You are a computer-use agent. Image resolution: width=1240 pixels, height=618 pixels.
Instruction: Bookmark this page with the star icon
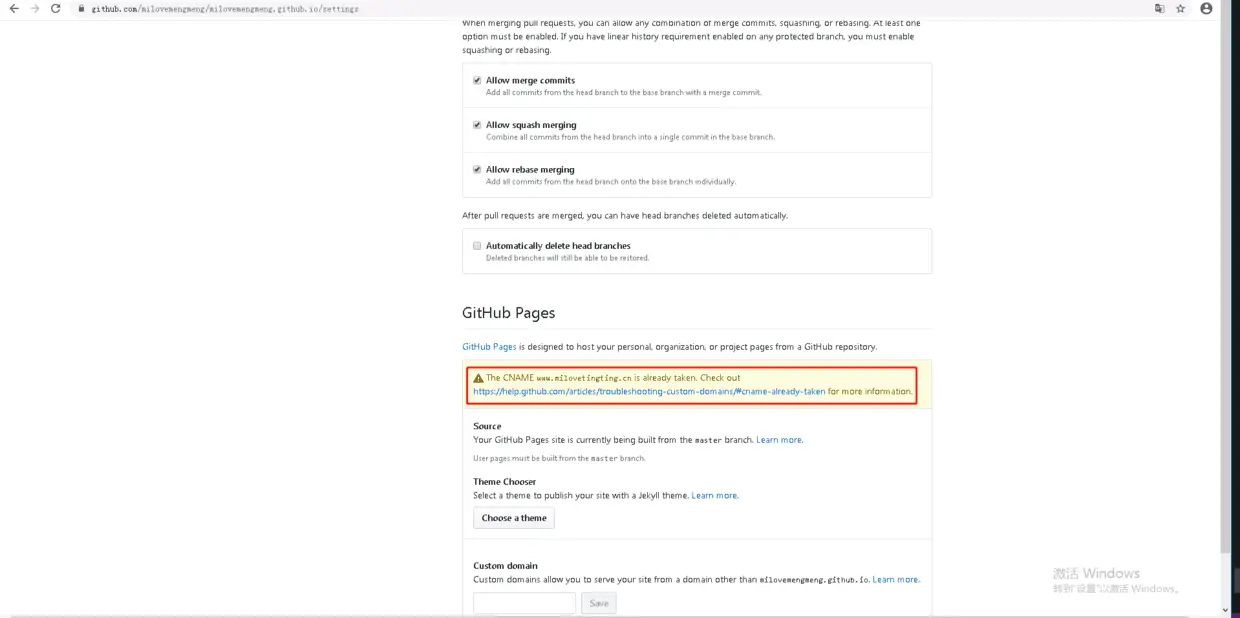point(1180,8)
